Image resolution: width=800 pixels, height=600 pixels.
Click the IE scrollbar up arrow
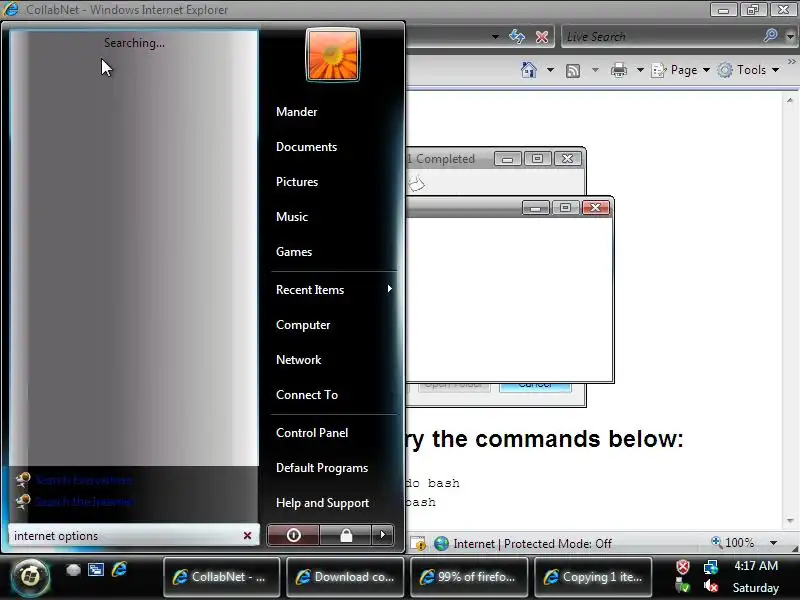click(790, 101)
